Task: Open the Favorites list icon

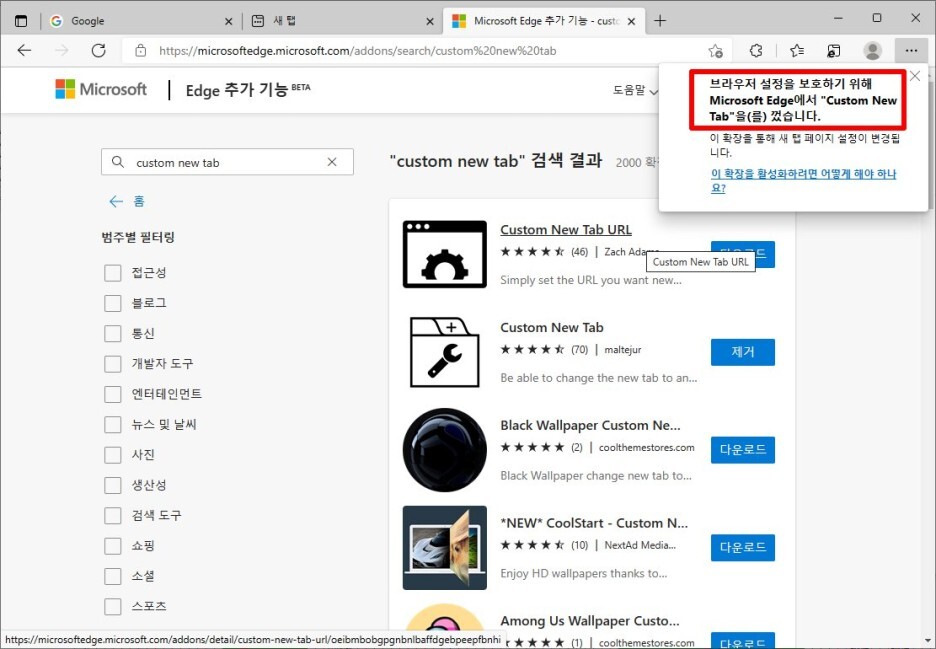Action: [796, 51]
